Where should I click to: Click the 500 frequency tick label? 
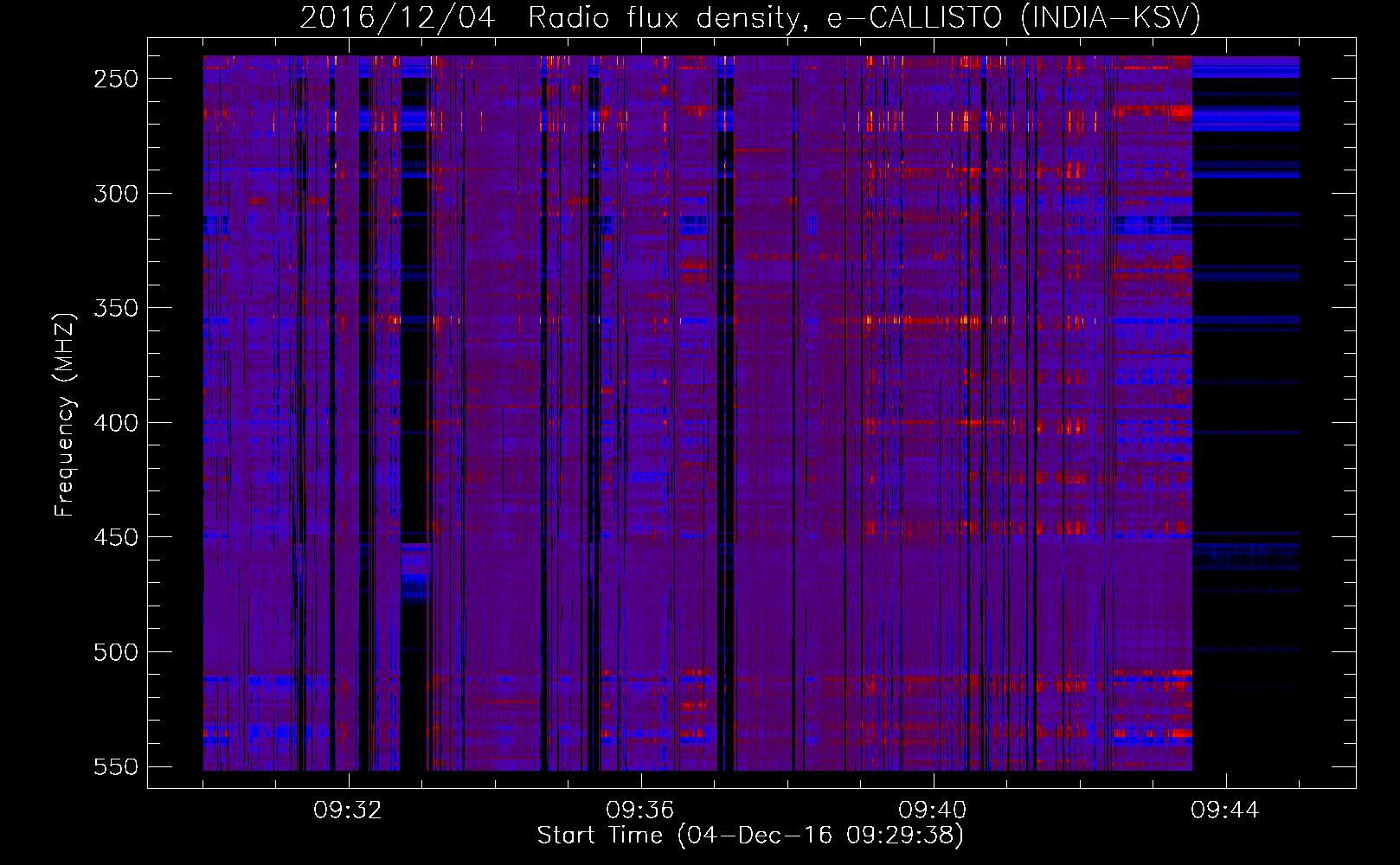116,652
